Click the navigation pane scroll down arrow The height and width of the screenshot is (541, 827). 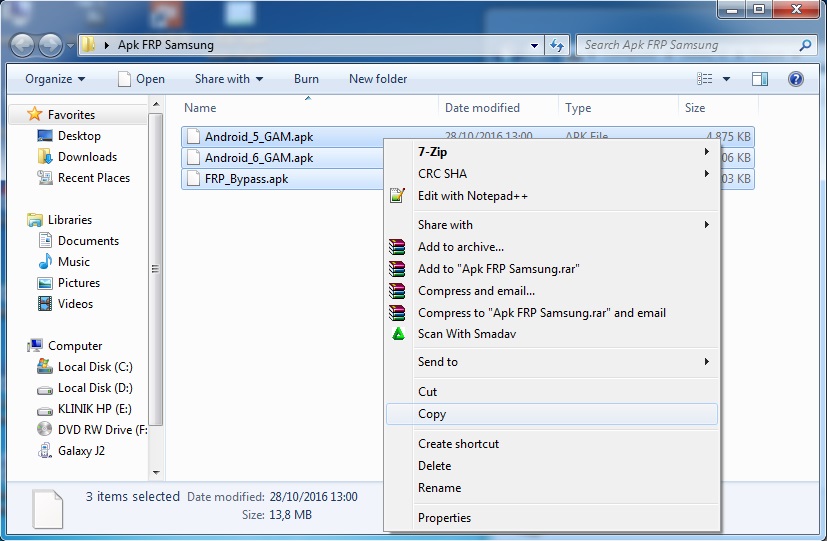coord(156,472)
